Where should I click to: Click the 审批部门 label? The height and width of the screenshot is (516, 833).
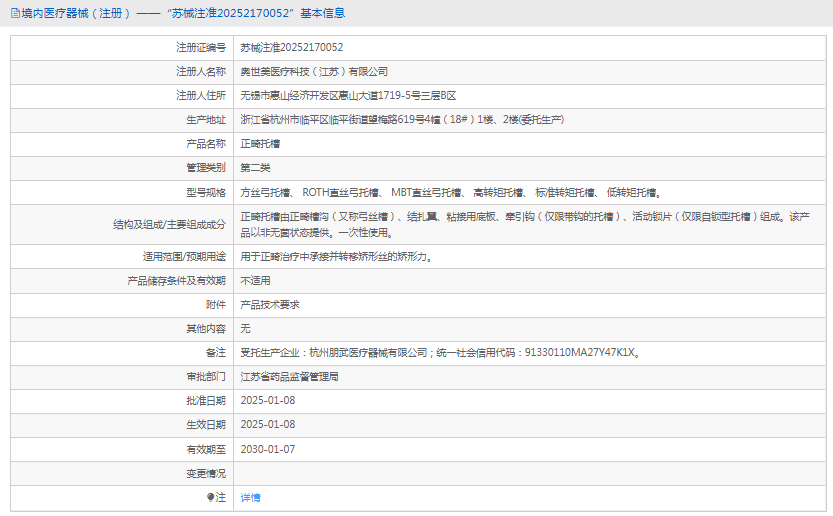click(206, 377)
